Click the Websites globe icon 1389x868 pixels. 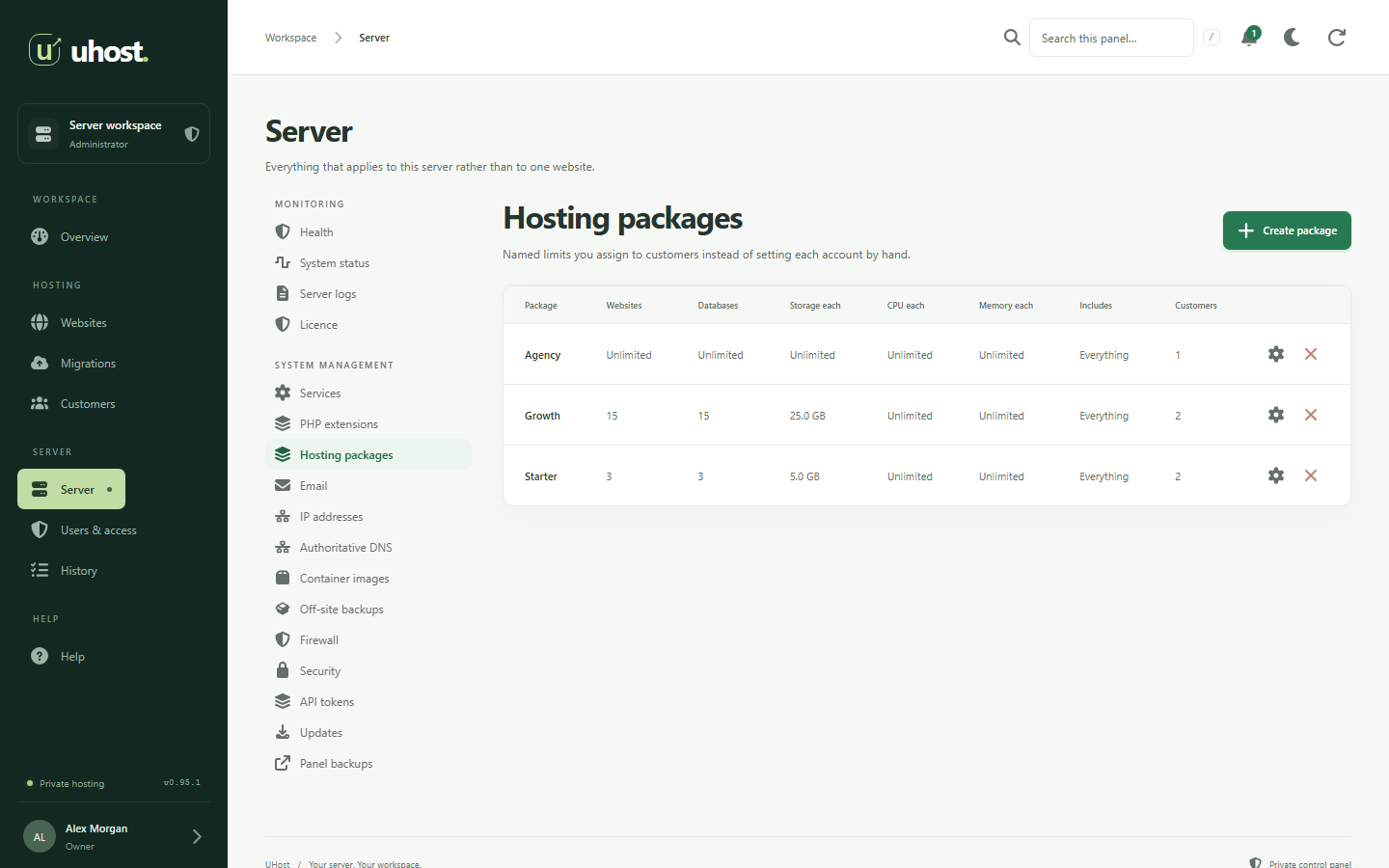pos(40,322)
